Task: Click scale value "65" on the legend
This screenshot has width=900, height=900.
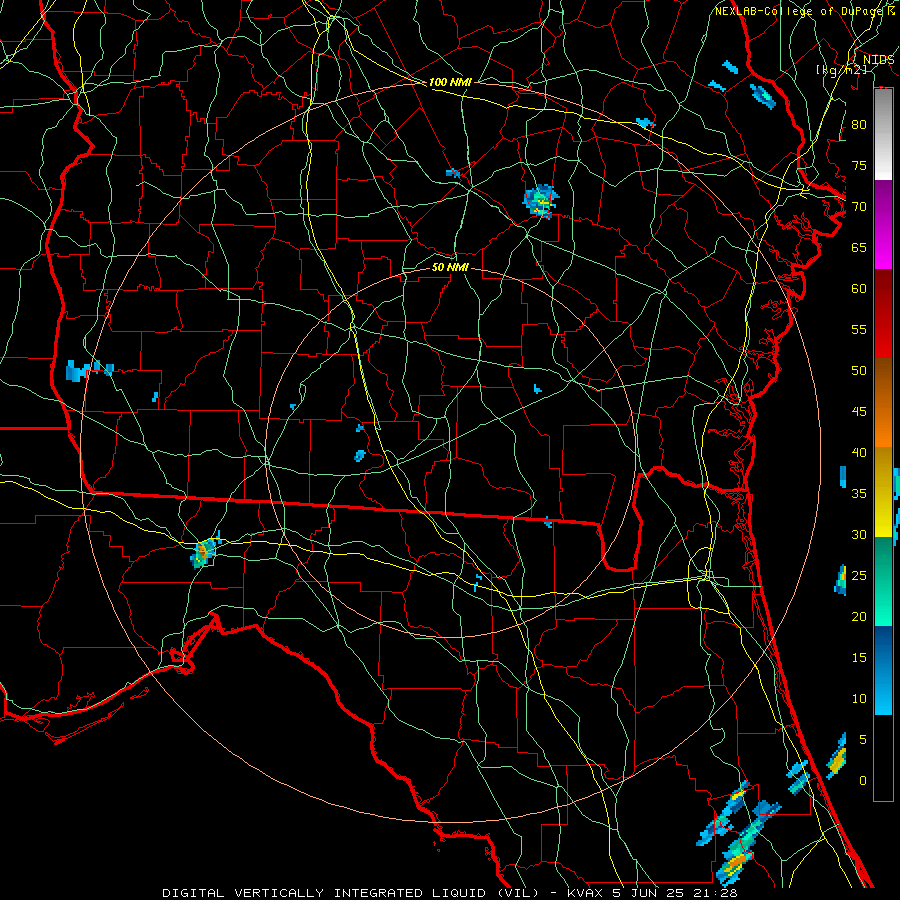Action: 859,247
